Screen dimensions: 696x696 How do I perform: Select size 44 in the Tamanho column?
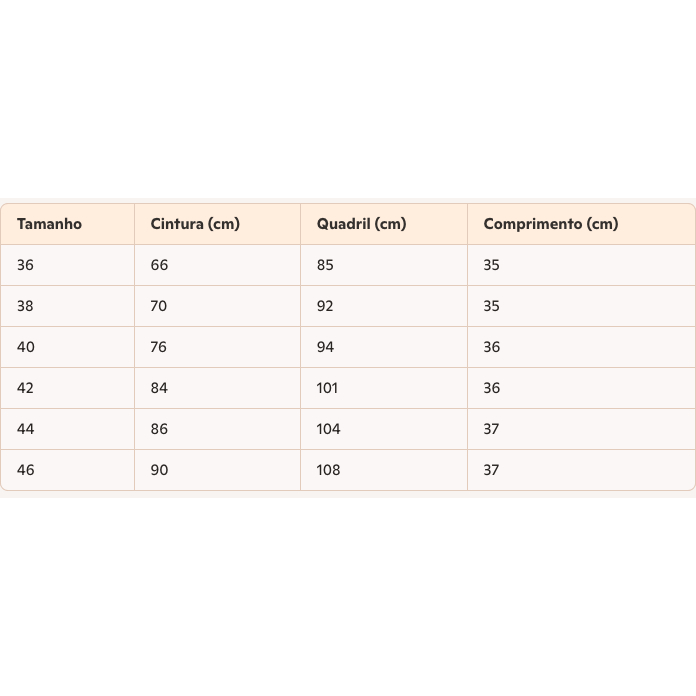pos(26,429)
